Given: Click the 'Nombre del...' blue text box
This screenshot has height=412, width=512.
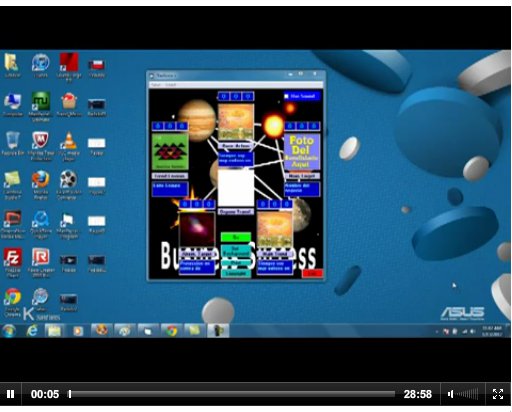Looking at the screenshot, I should click(302, 188).
